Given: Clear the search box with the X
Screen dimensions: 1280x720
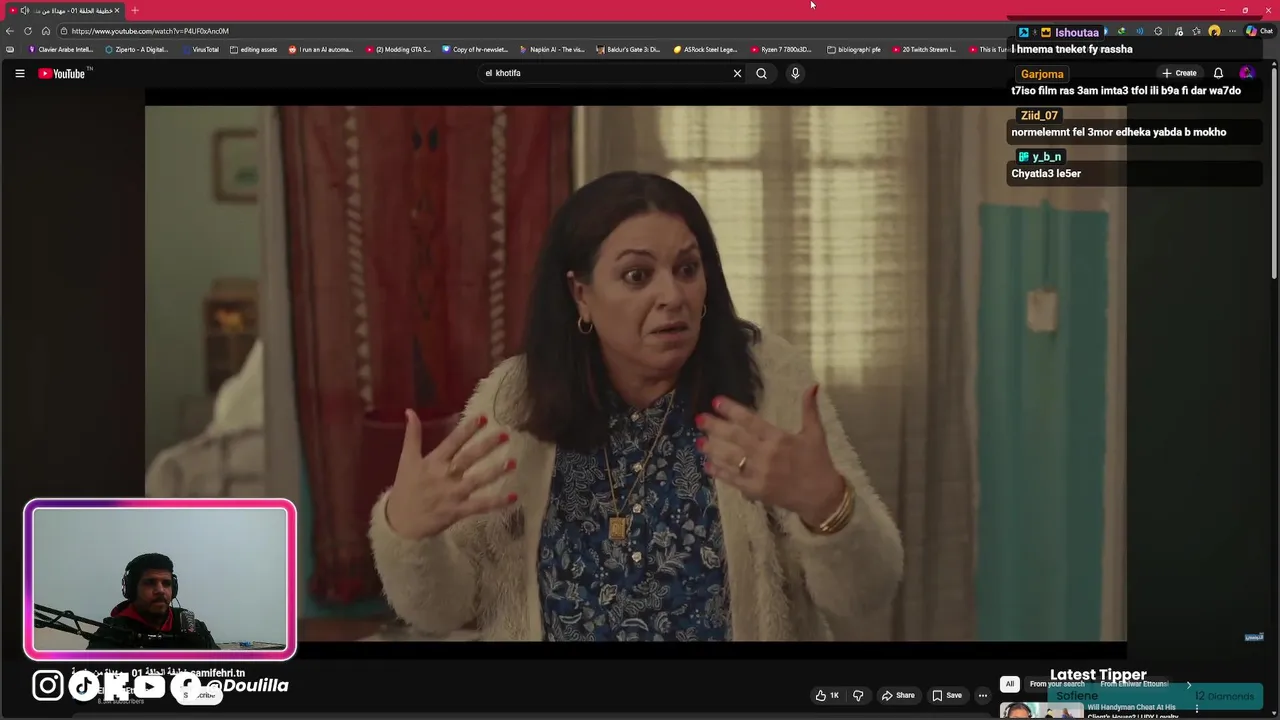Looking at the screenshot, I should pos(737,73).
